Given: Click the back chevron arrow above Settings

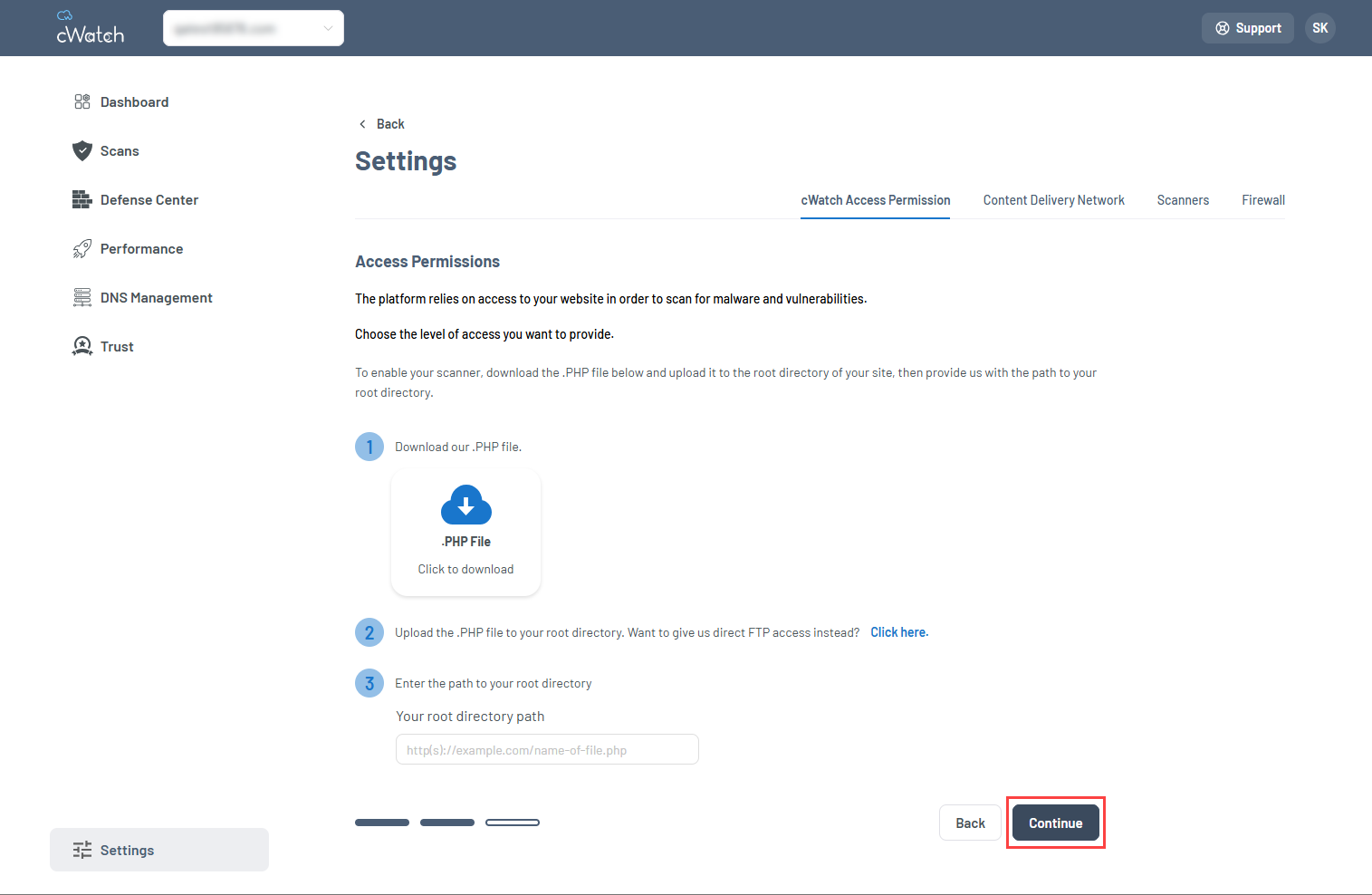Looking at the screenshot, I should tap(362, 124).
